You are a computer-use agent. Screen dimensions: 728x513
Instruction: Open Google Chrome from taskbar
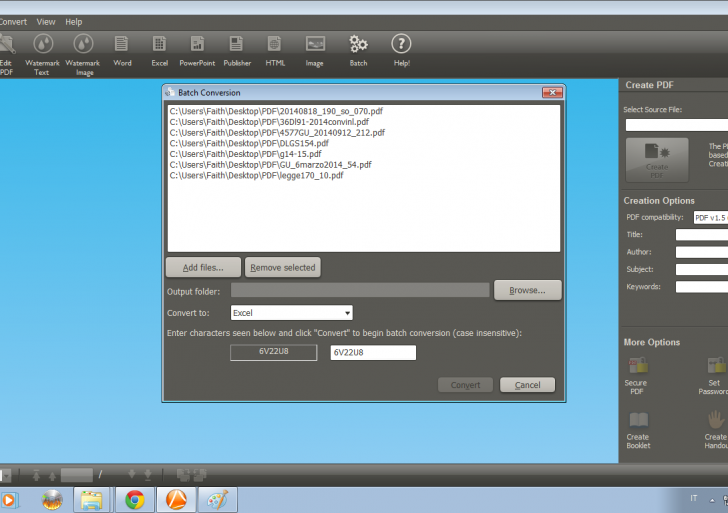135,500
